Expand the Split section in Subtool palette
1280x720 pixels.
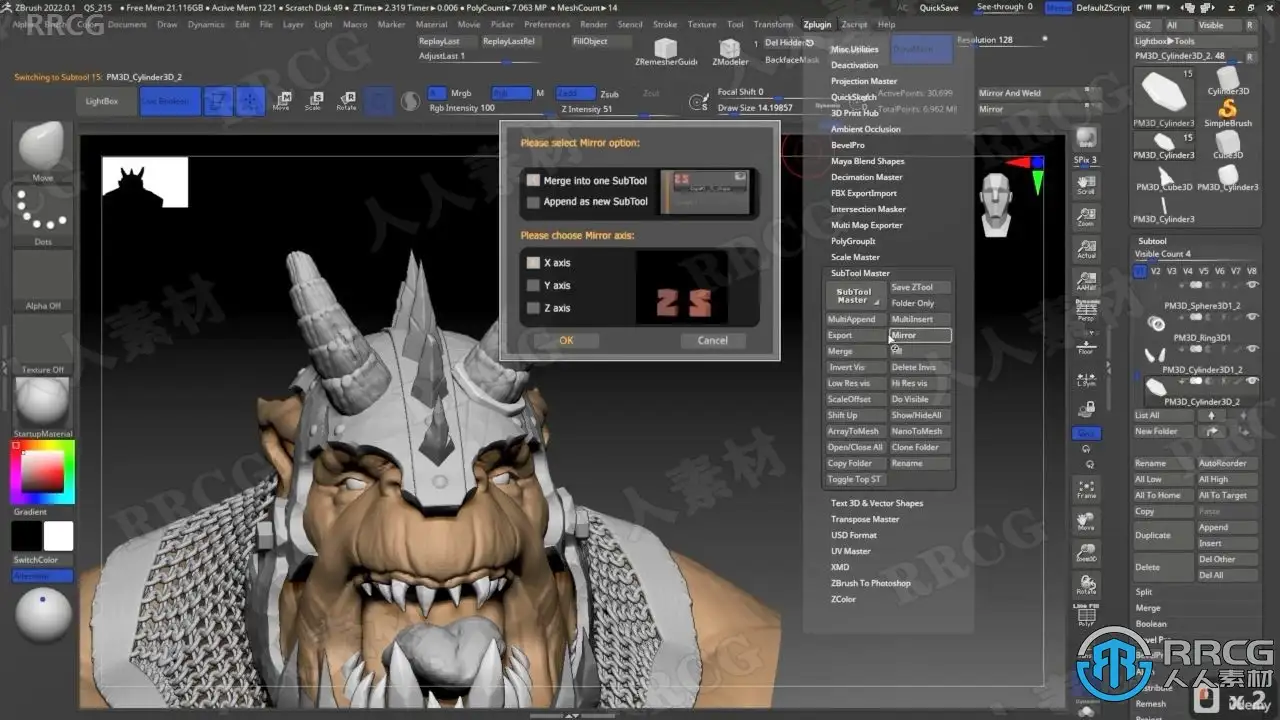1144,592
